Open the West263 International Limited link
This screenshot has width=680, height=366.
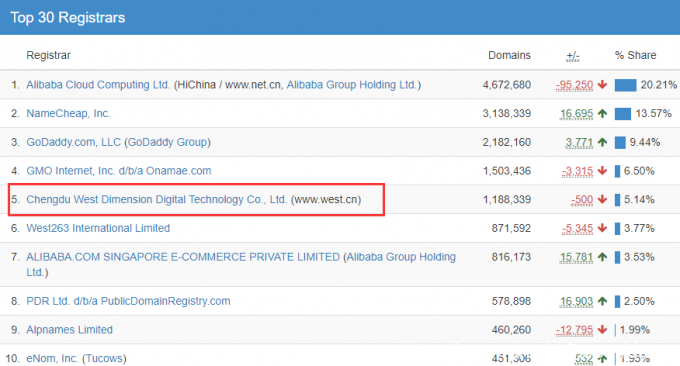98,228
